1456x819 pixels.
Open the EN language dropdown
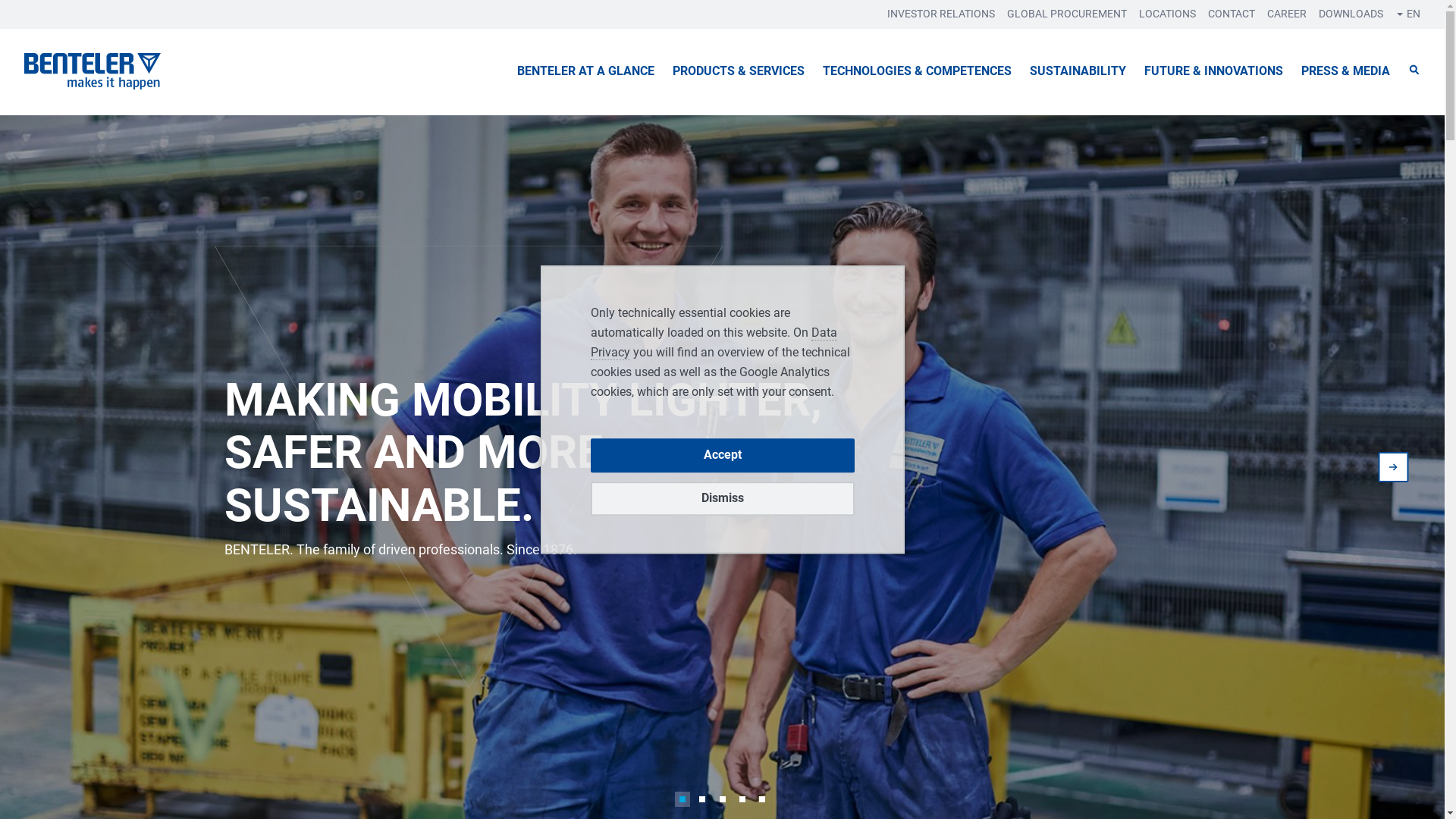[1408, 14]
